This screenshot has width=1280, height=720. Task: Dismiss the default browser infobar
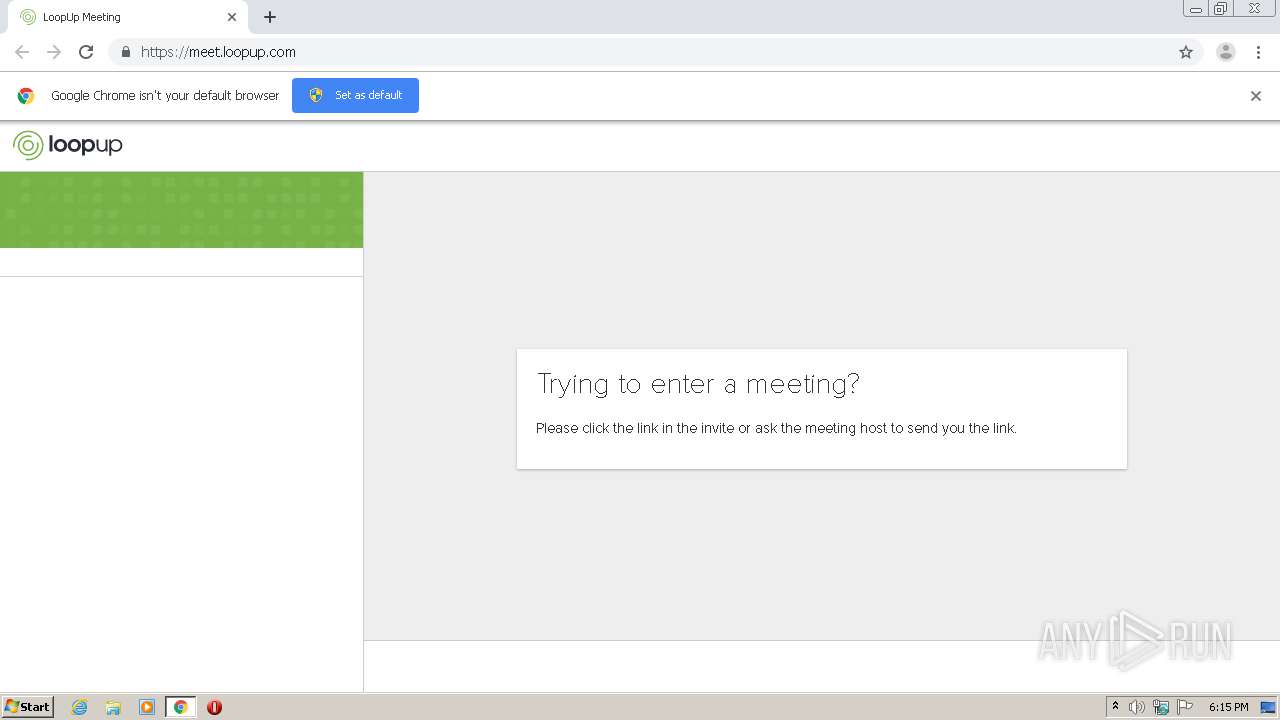click(x=1256, y=96)
